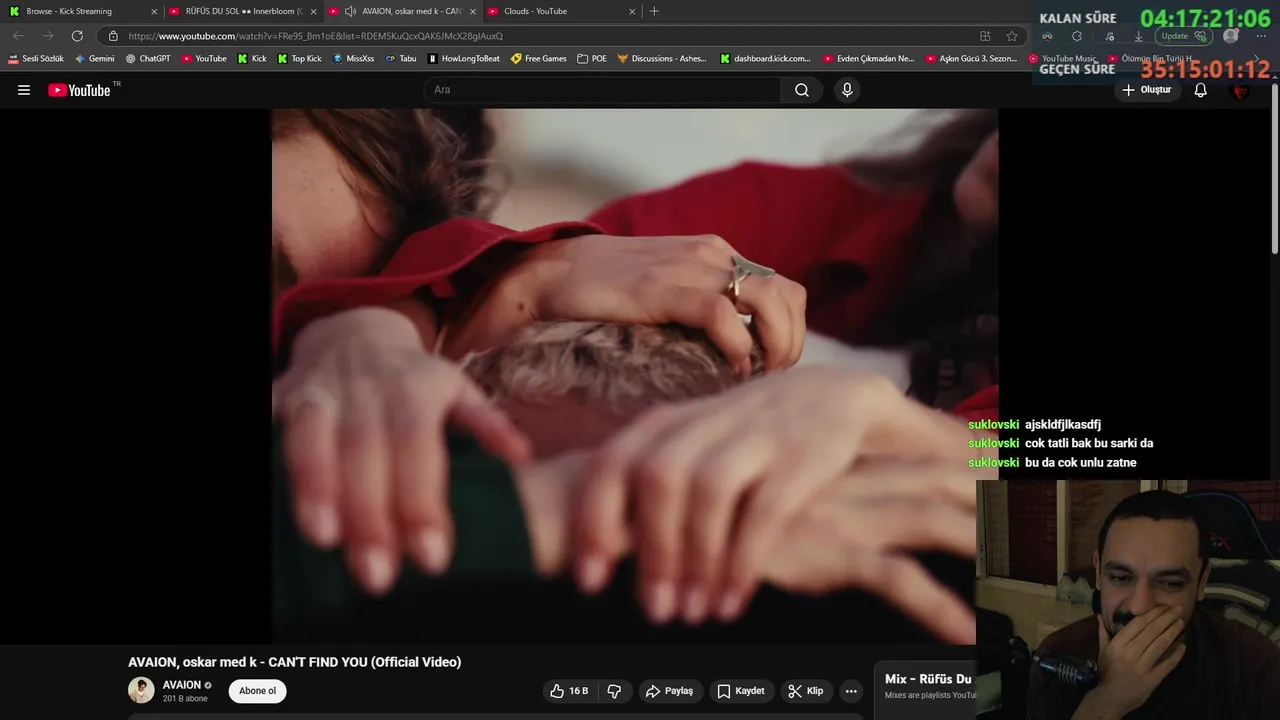The width and height of the screenshot is (1280, 720).
Task: Mute the AVAION tab speaker icon
Action: [350, 11]
